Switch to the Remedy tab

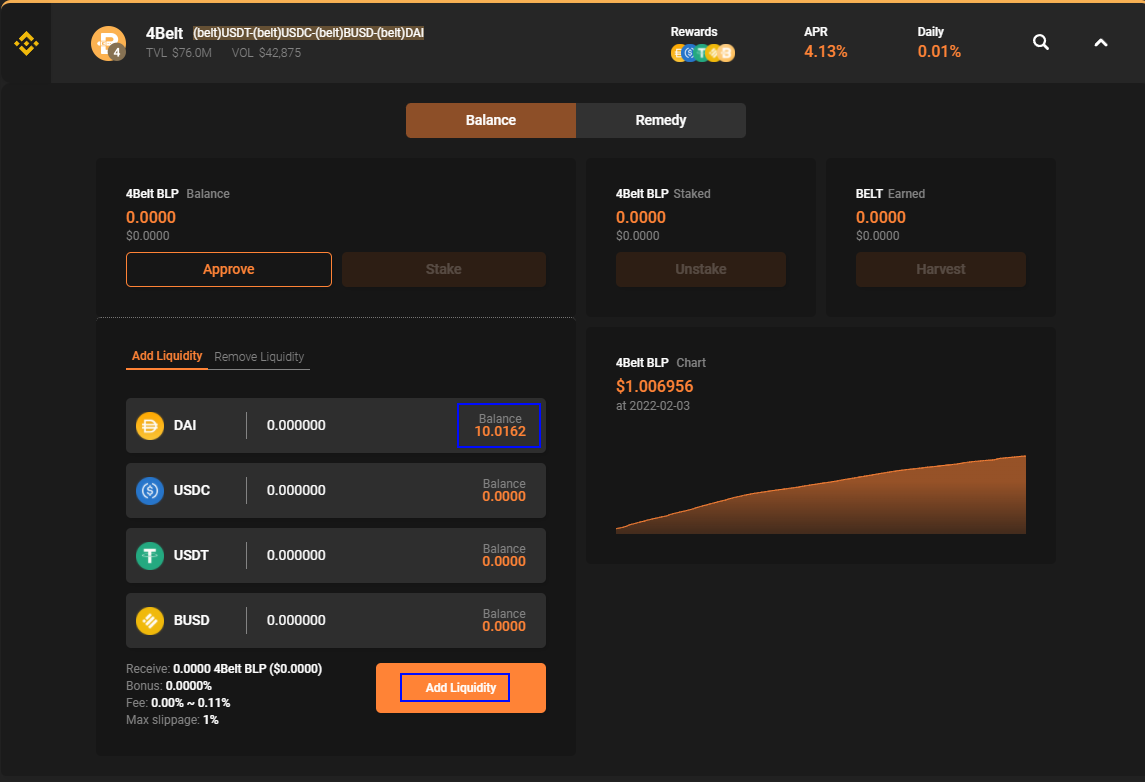(x=661, y=120)
